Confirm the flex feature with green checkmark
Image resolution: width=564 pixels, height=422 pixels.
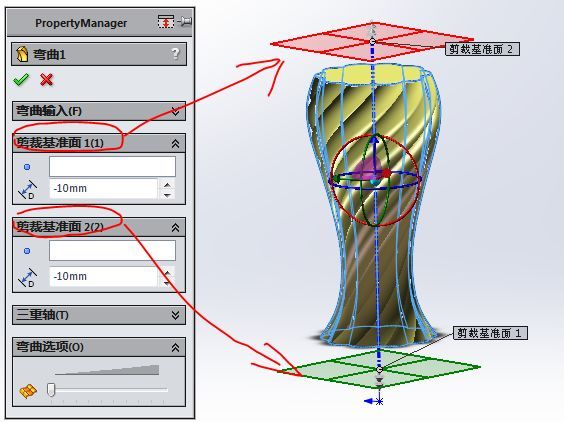pyautogui.click(x=21, y=79)
